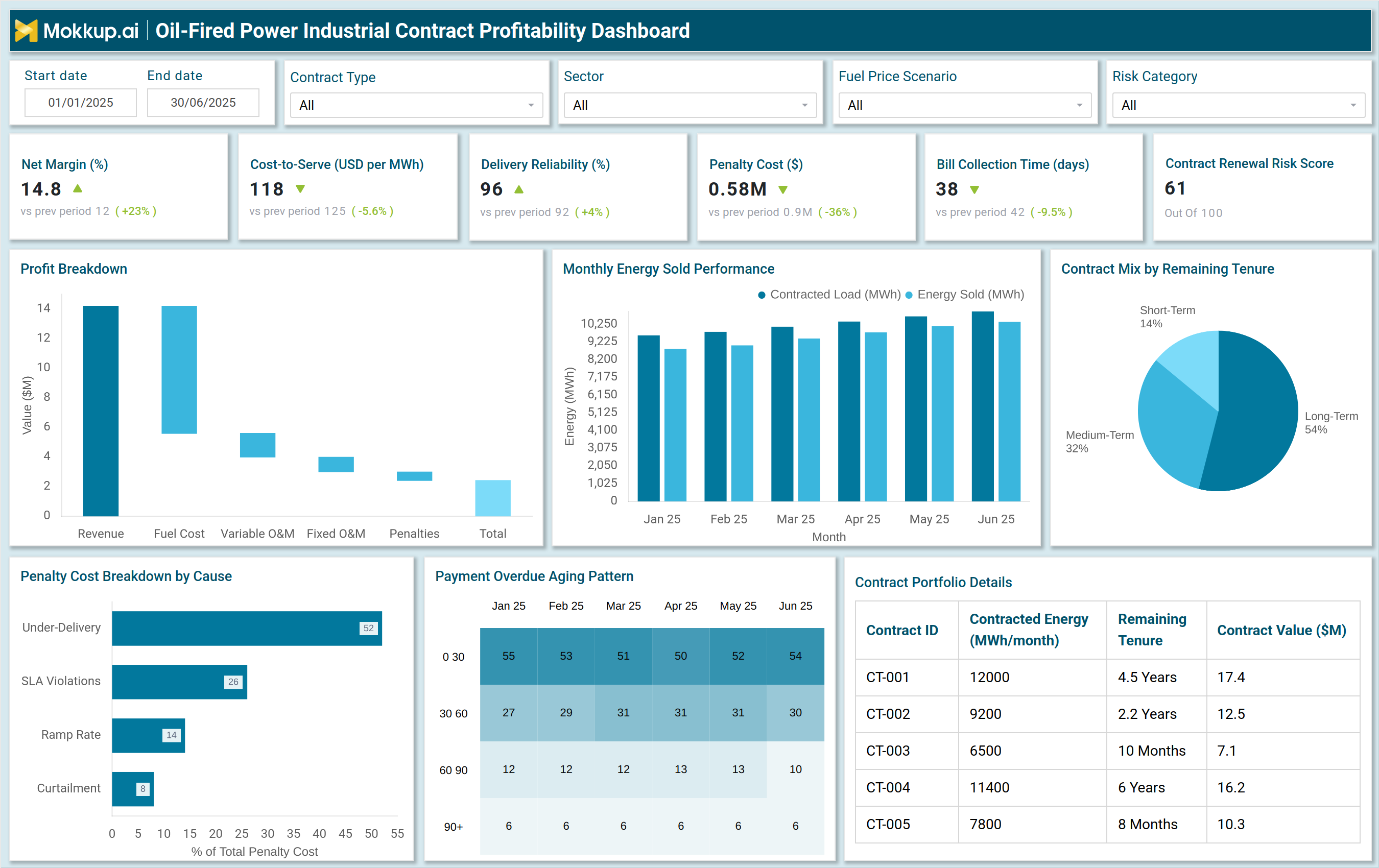1379x868 pixels.
Task: Click Mar 25 Energy Sold bar
Action: point(809,420)
